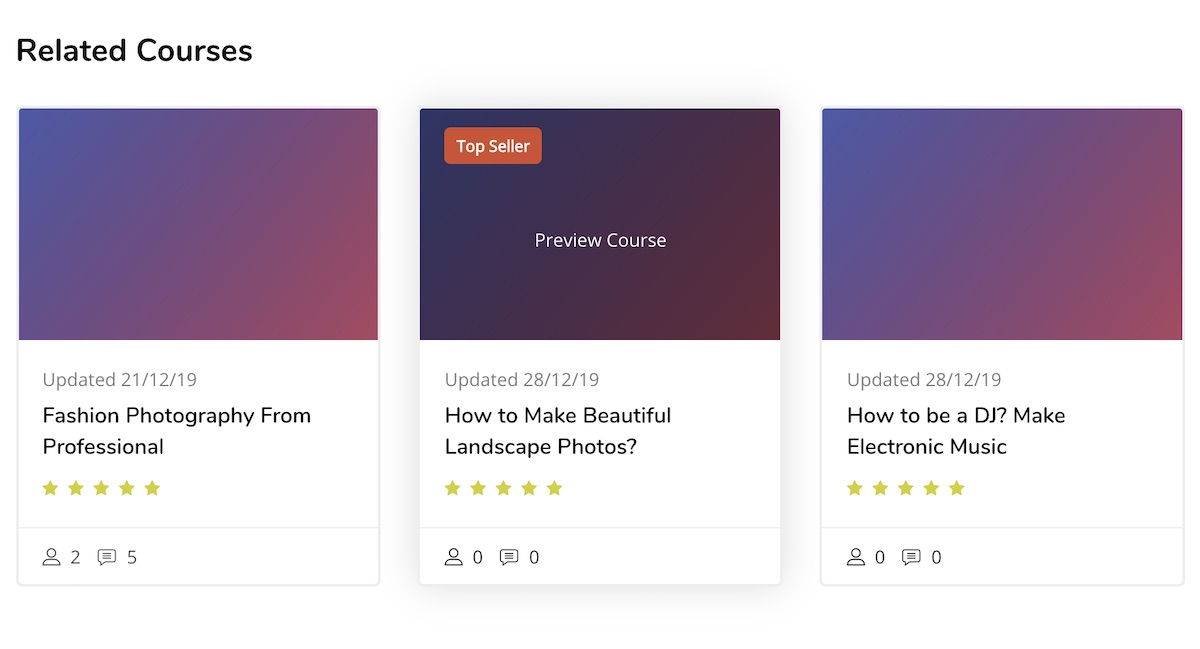Click Updated 28/12/19 date on DJ card
Viewport: 1200px width, 649px height.
point(924,380)
